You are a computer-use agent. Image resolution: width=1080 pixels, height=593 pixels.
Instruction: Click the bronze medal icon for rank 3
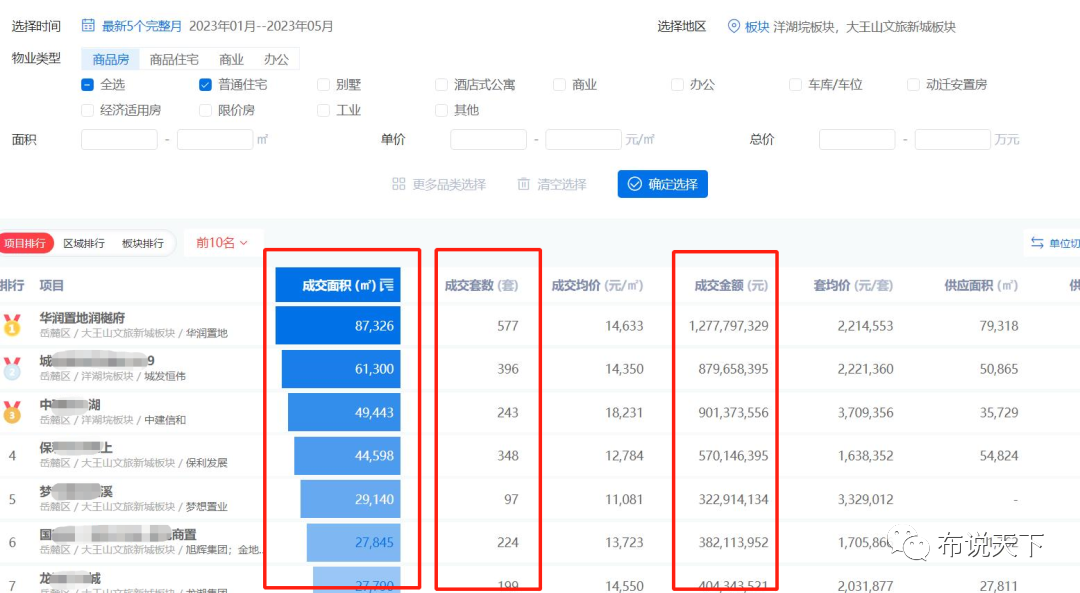[x=12, y=412]
